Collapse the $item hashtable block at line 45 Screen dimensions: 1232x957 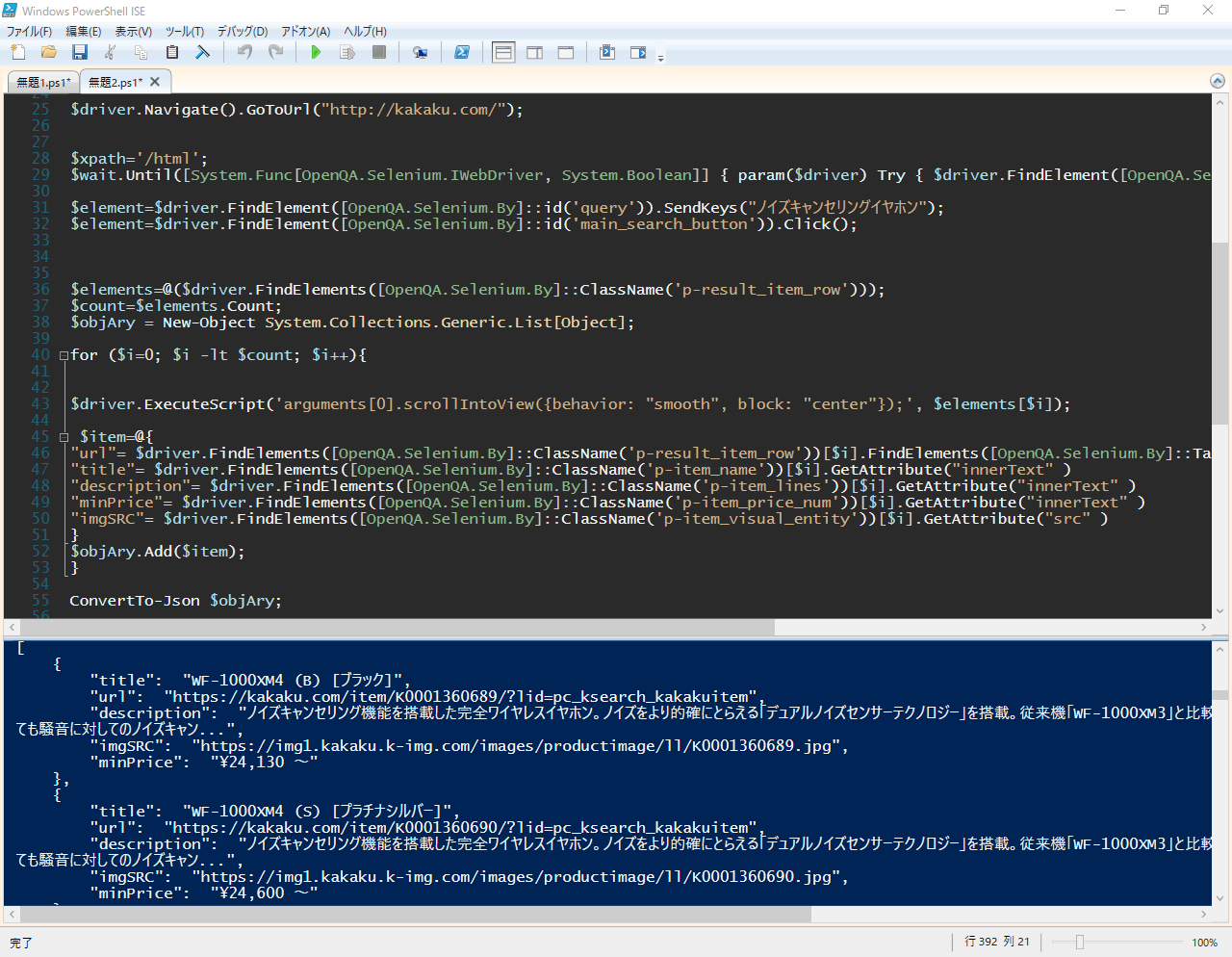(x=64, y=437)
